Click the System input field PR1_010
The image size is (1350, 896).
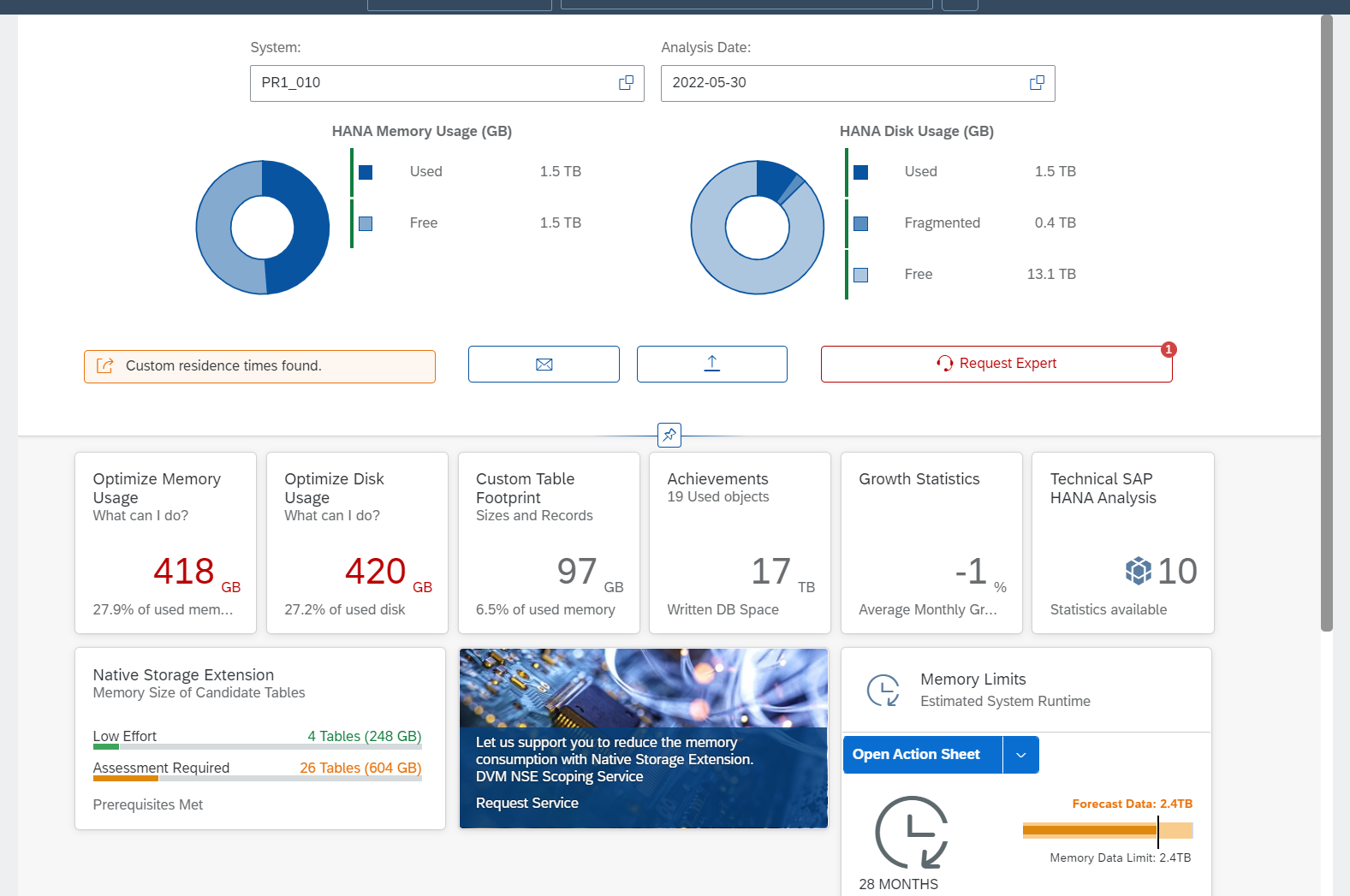click(x=432, y=83)
